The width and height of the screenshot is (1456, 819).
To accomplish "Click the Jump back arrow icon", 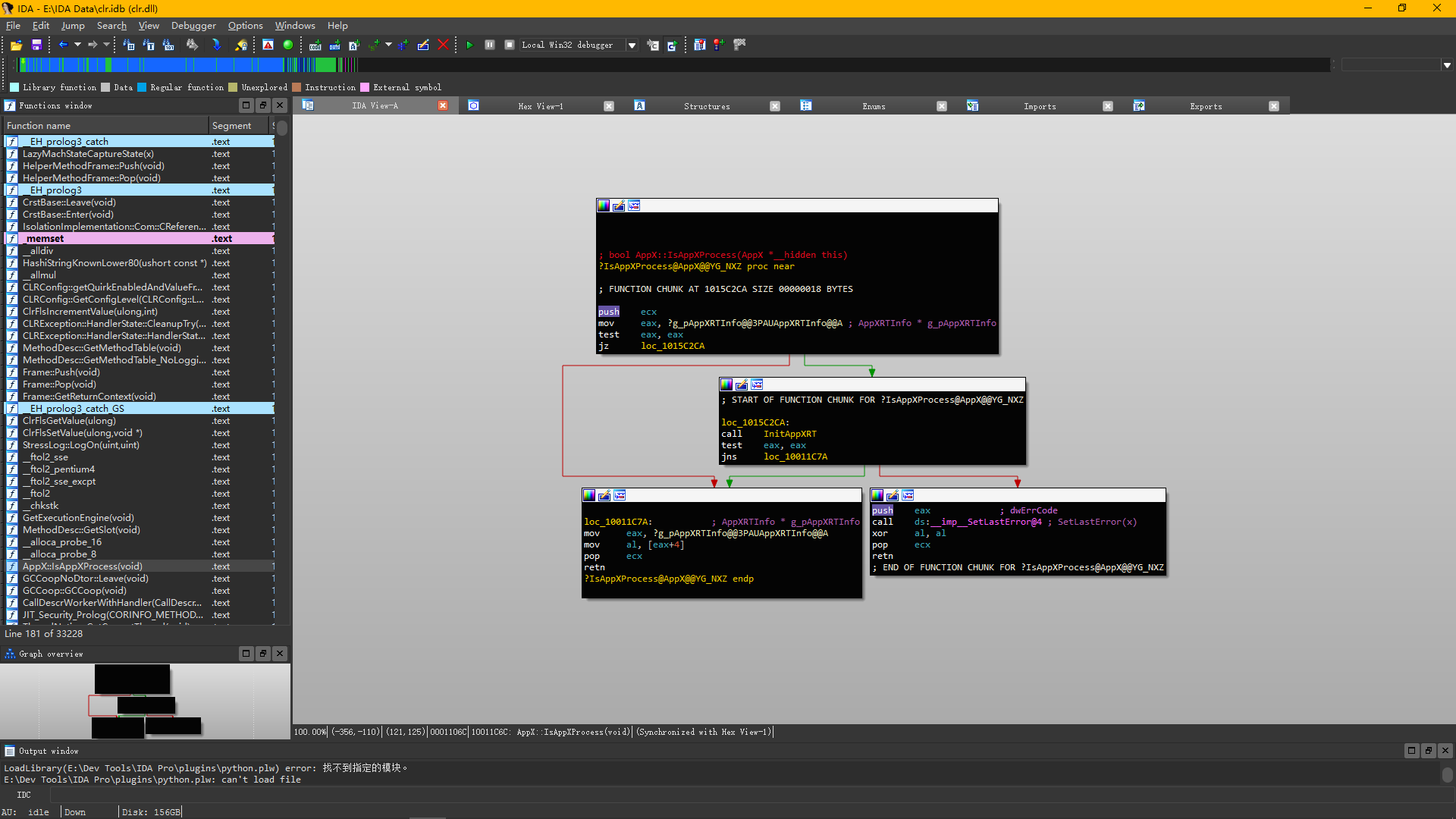I will [64, 45].
